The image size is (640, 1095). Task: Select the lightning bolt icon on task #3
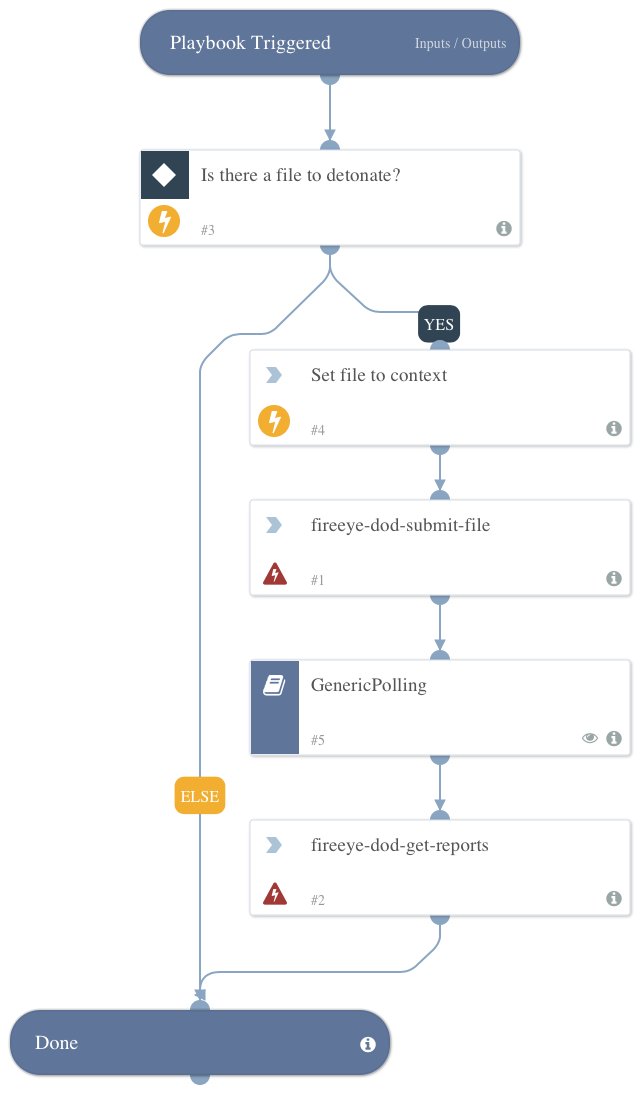(x=163, y=220)
